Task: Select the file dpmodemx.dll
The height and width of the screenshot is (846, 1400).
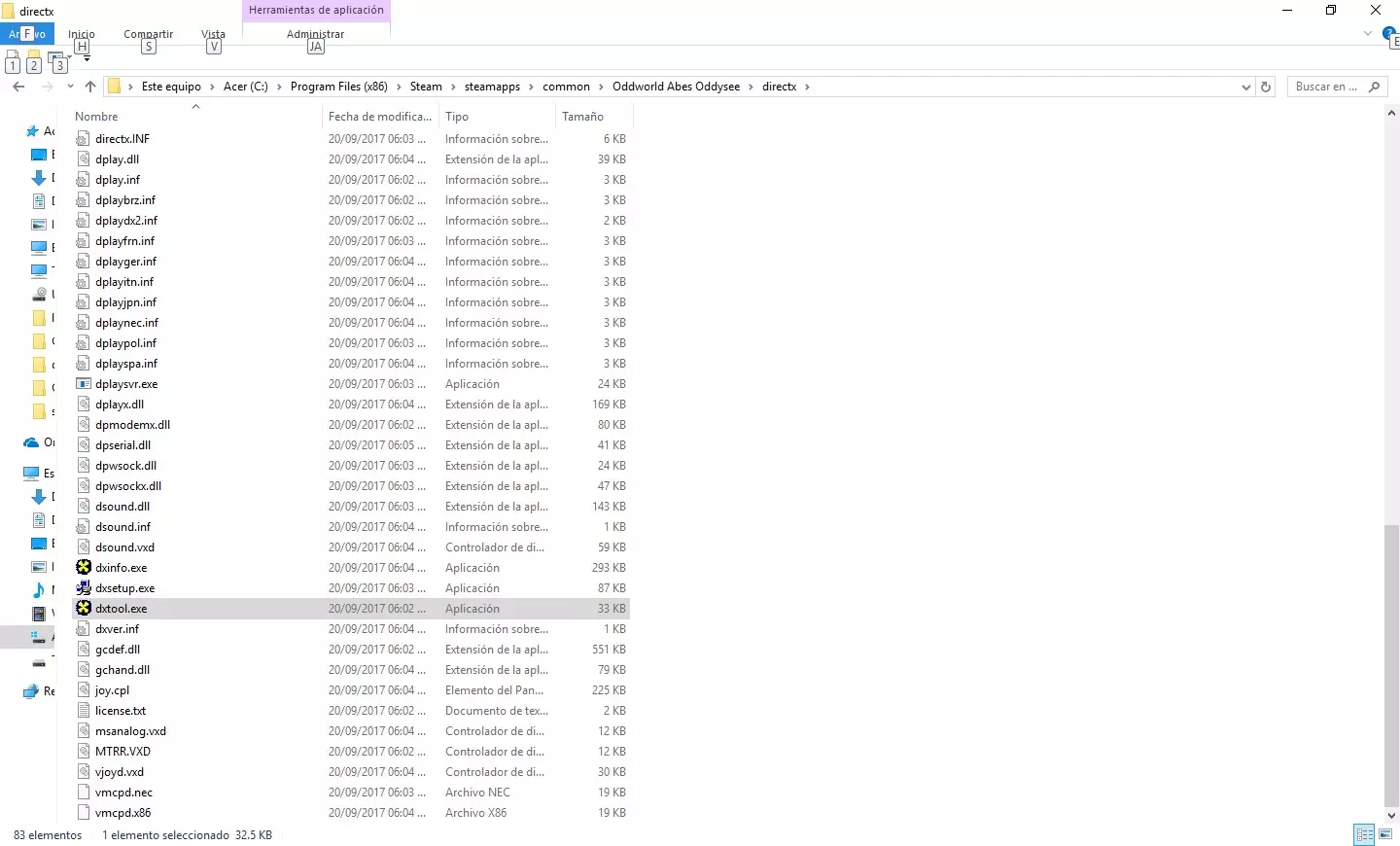Action: [x=132, y=425]
